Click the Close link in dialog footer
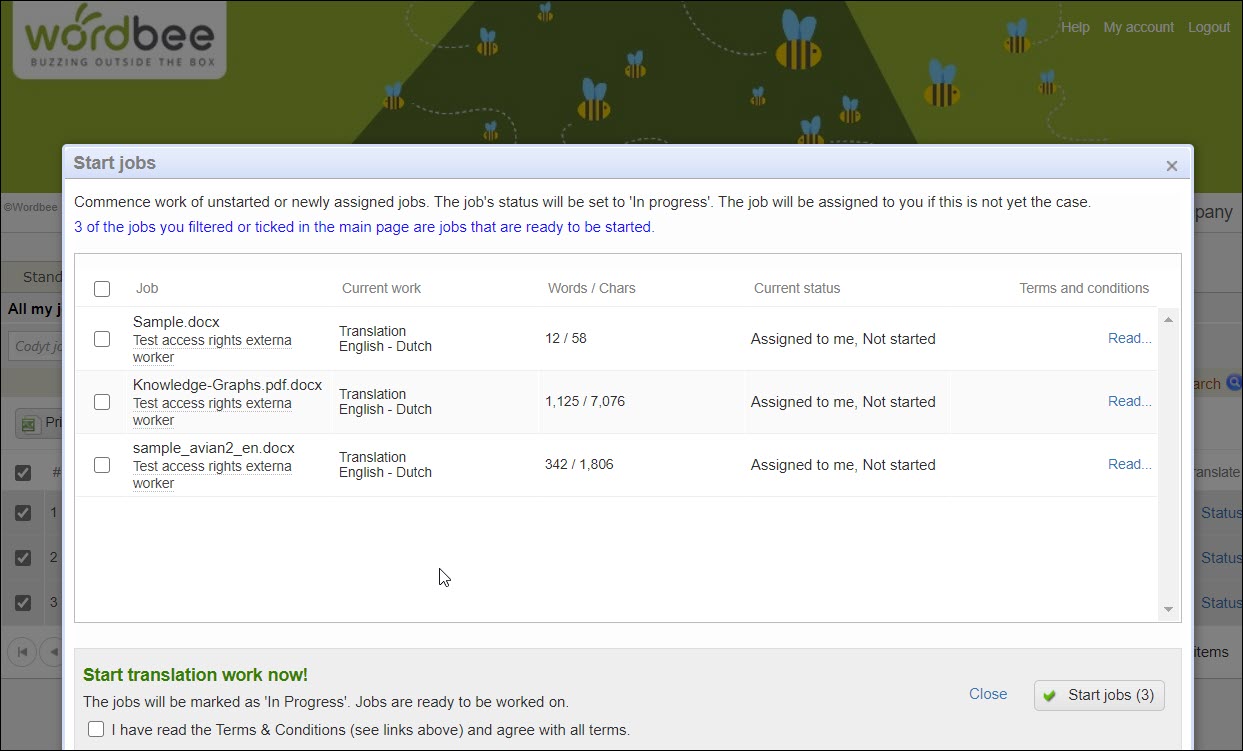Image resolution: width=1243 pixels, height=751 pixels. tap(987, 694)
